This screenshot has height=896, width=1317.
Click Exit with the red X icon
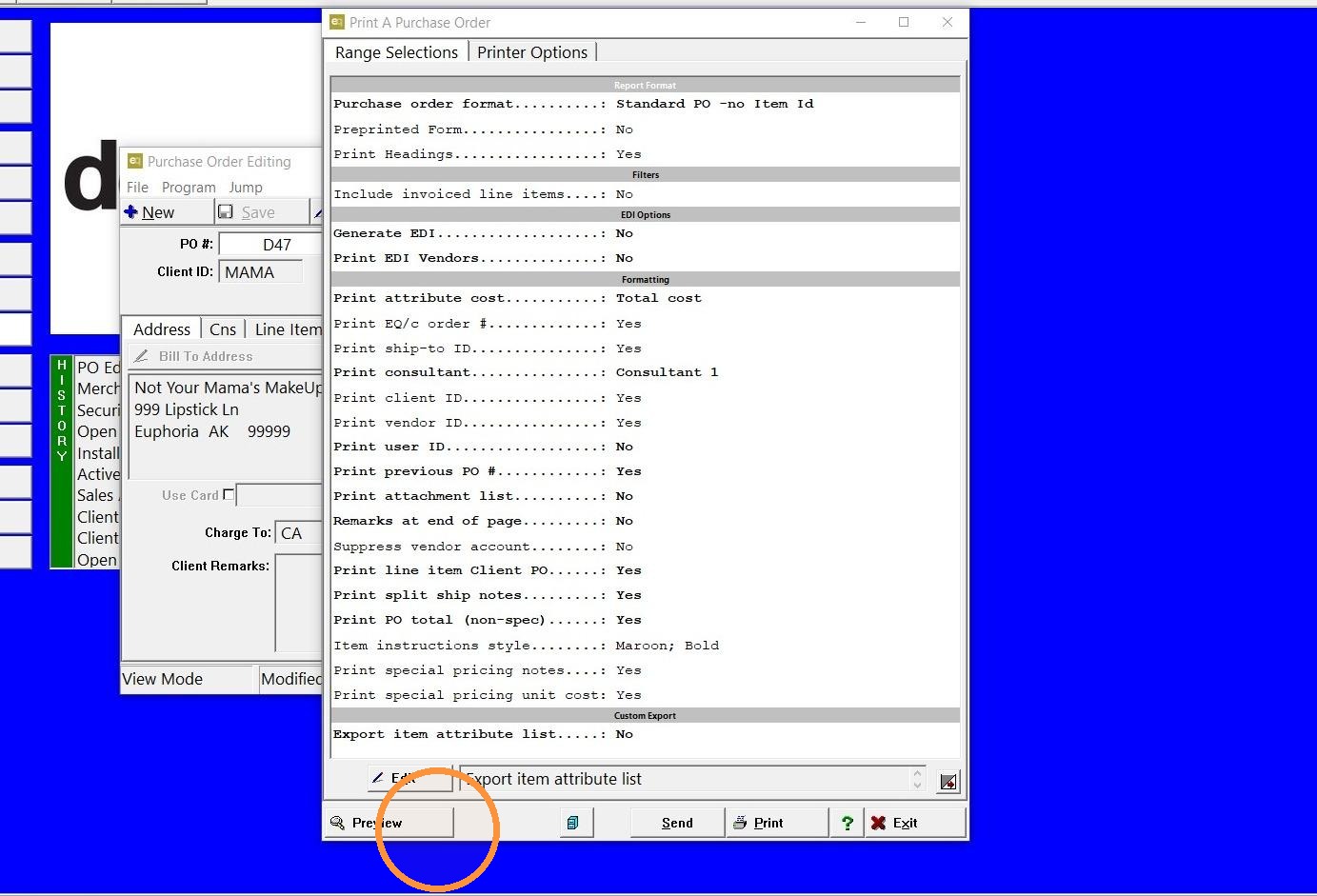(x=915, y=823)
